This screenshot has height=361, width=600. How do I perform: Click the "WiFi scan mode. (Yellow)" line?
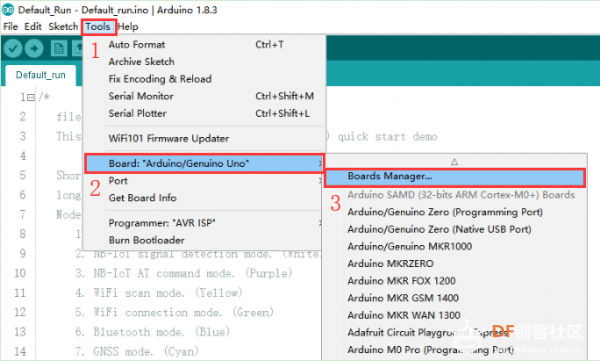[159, 293]
